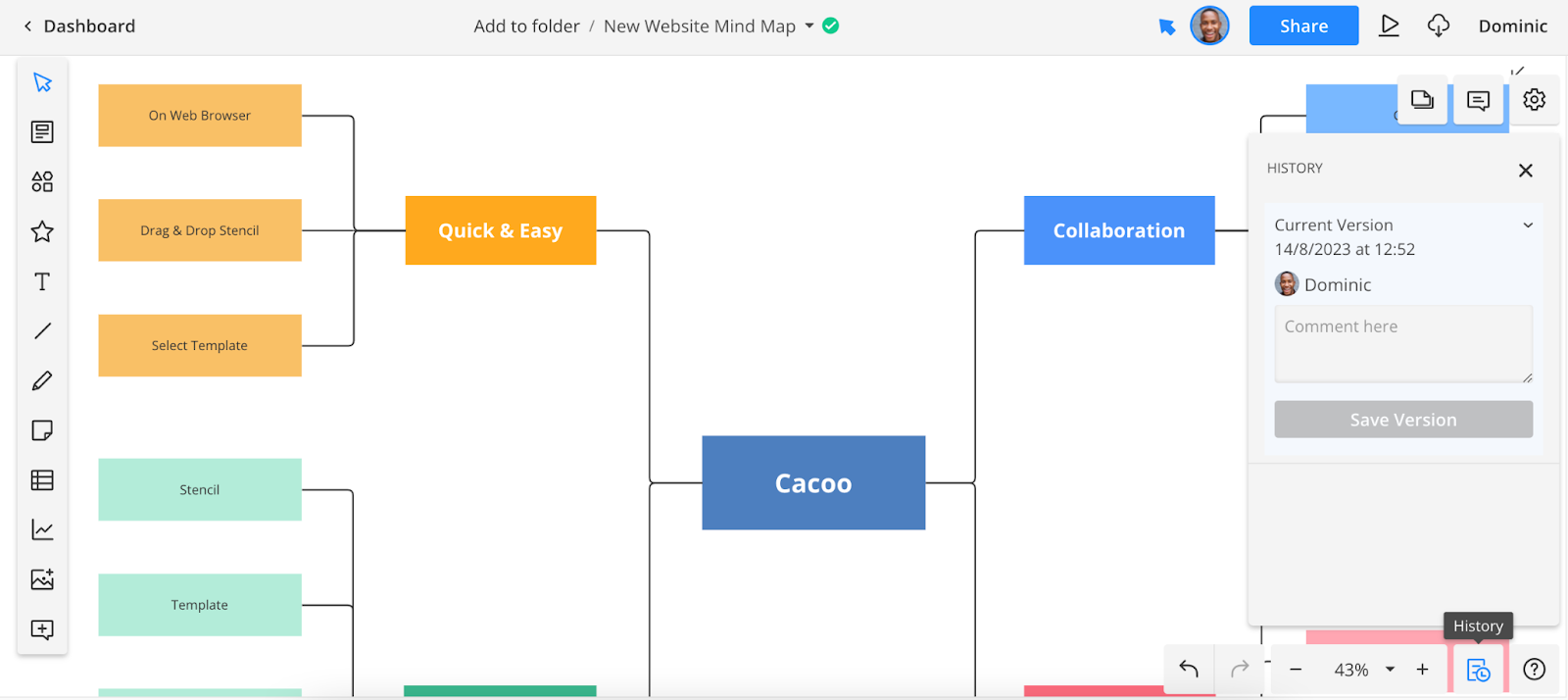This screenshot has width=1568, height=700.
Task: Open the diagram title dropdown arrow
Action: pos(809,25)
